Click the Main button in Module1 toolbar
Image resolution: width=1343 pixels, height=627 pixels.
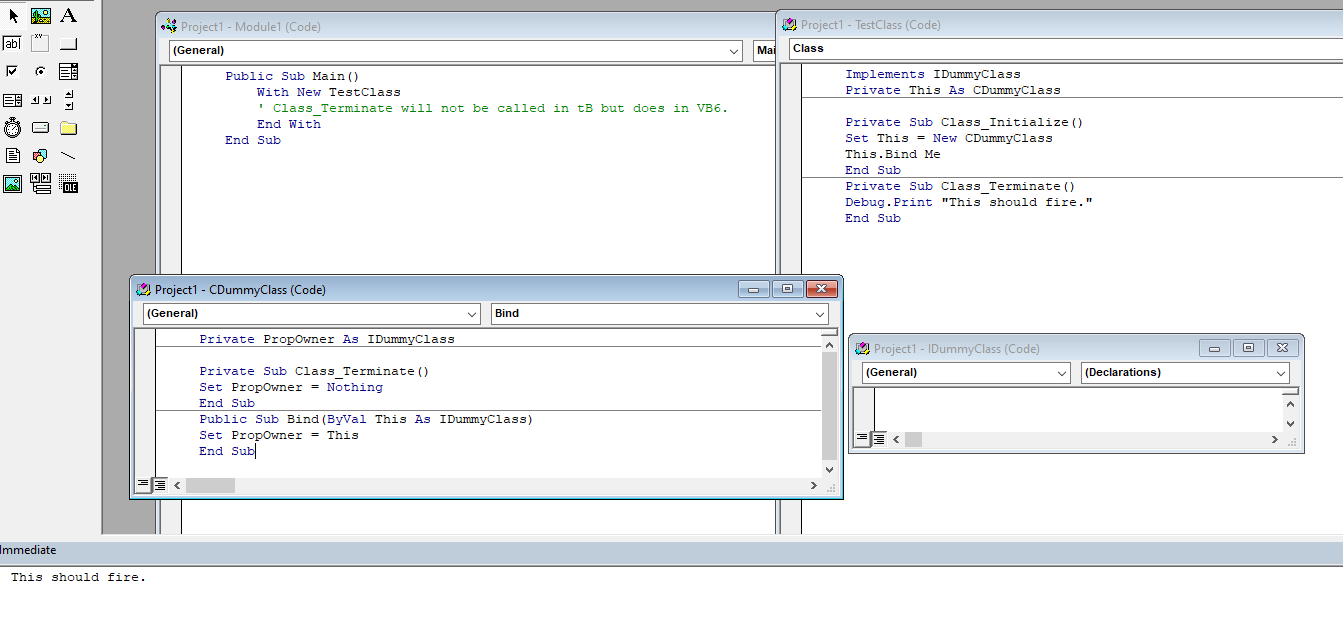point(768,50)
